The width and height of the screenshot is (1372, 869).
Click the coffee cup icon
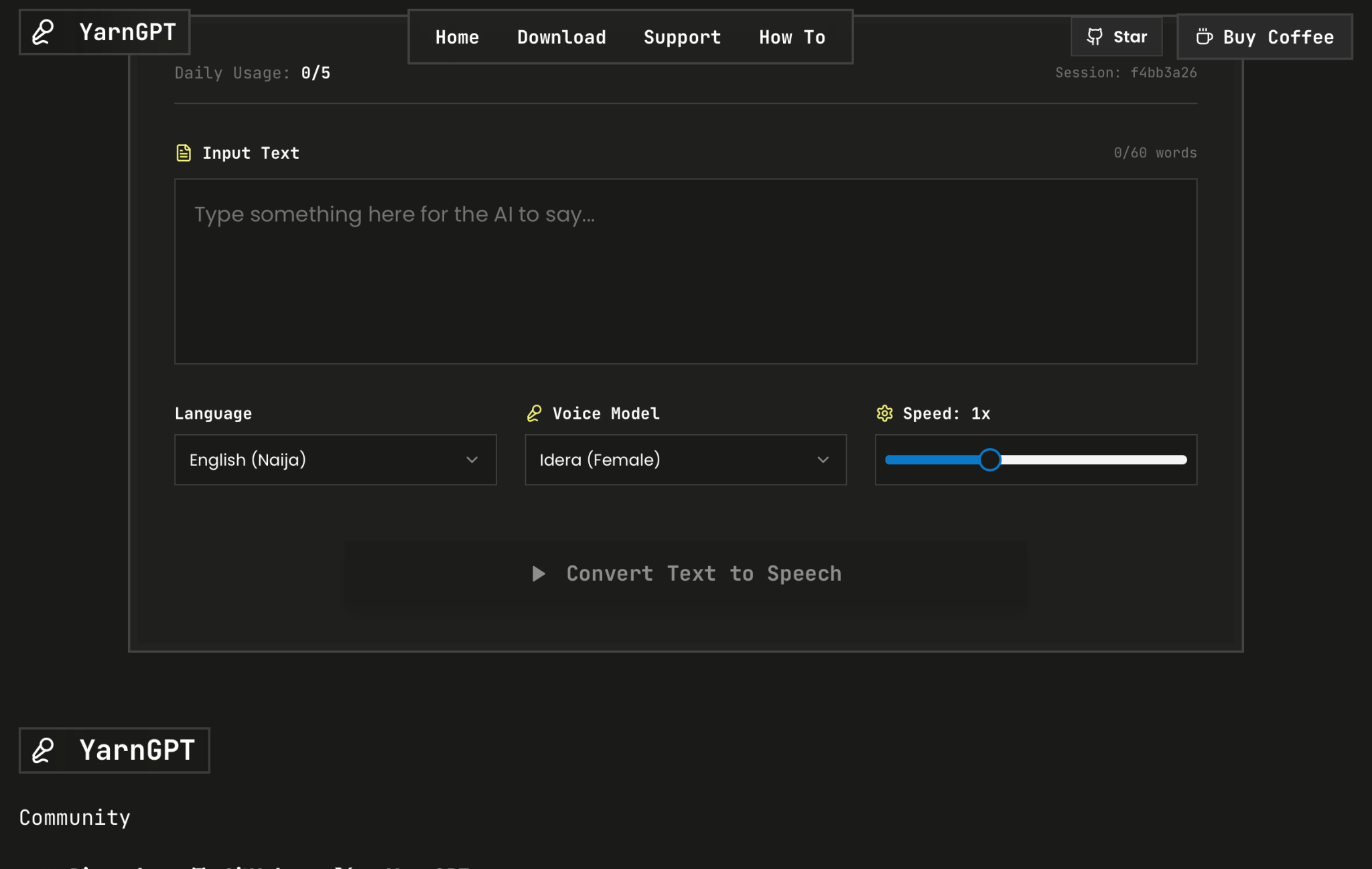pyautogui.click(x=1204, y=37)
